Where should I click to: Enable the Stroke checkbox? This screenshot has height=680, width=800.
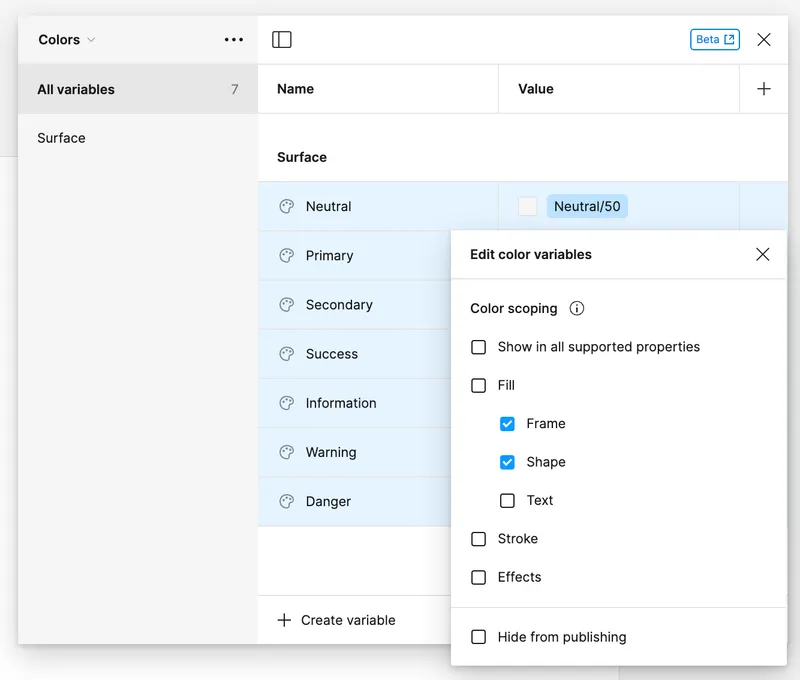(479, 539)
